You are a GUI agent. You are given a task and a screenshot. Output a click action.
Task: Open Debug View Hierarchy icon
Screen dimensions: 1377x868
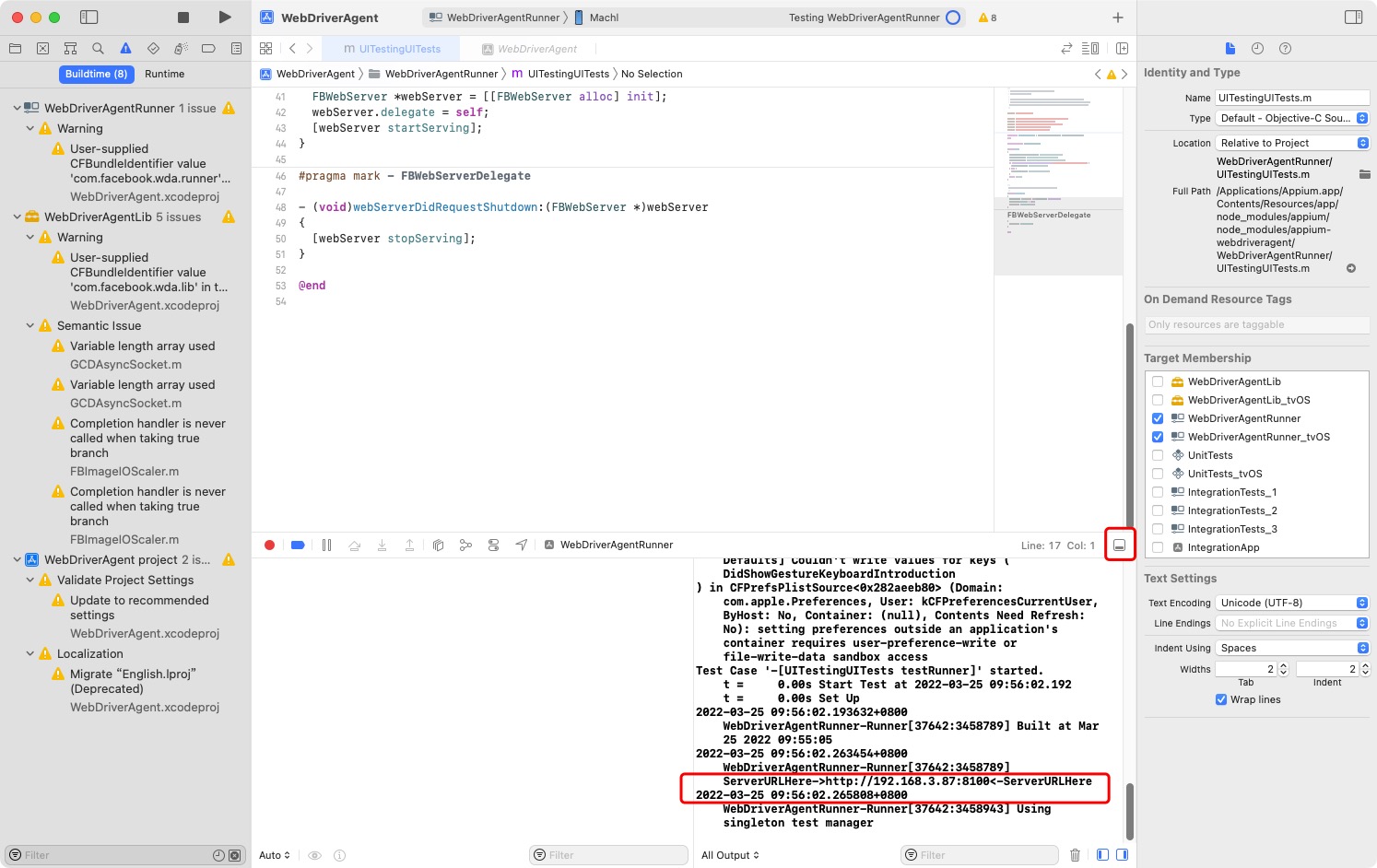coord(438,545)
